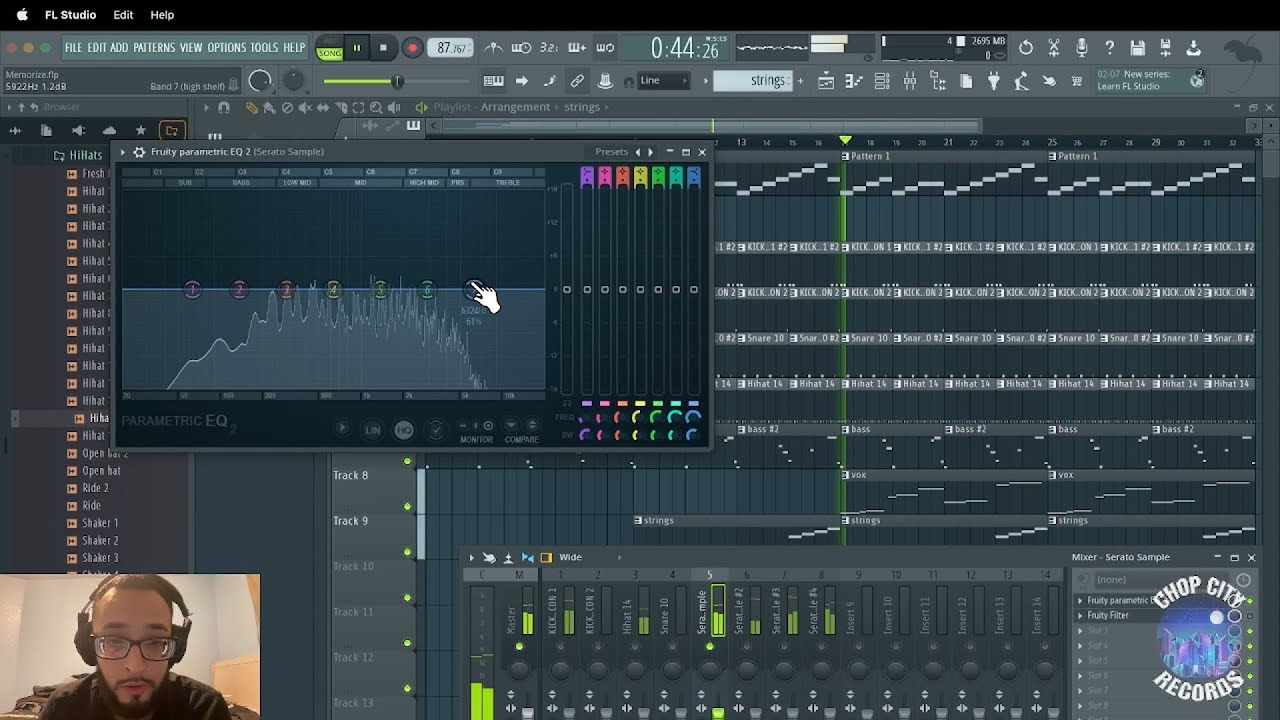Open the PATTERNS menu
This screenshot has width=1280, height=720.
point(154,47)
